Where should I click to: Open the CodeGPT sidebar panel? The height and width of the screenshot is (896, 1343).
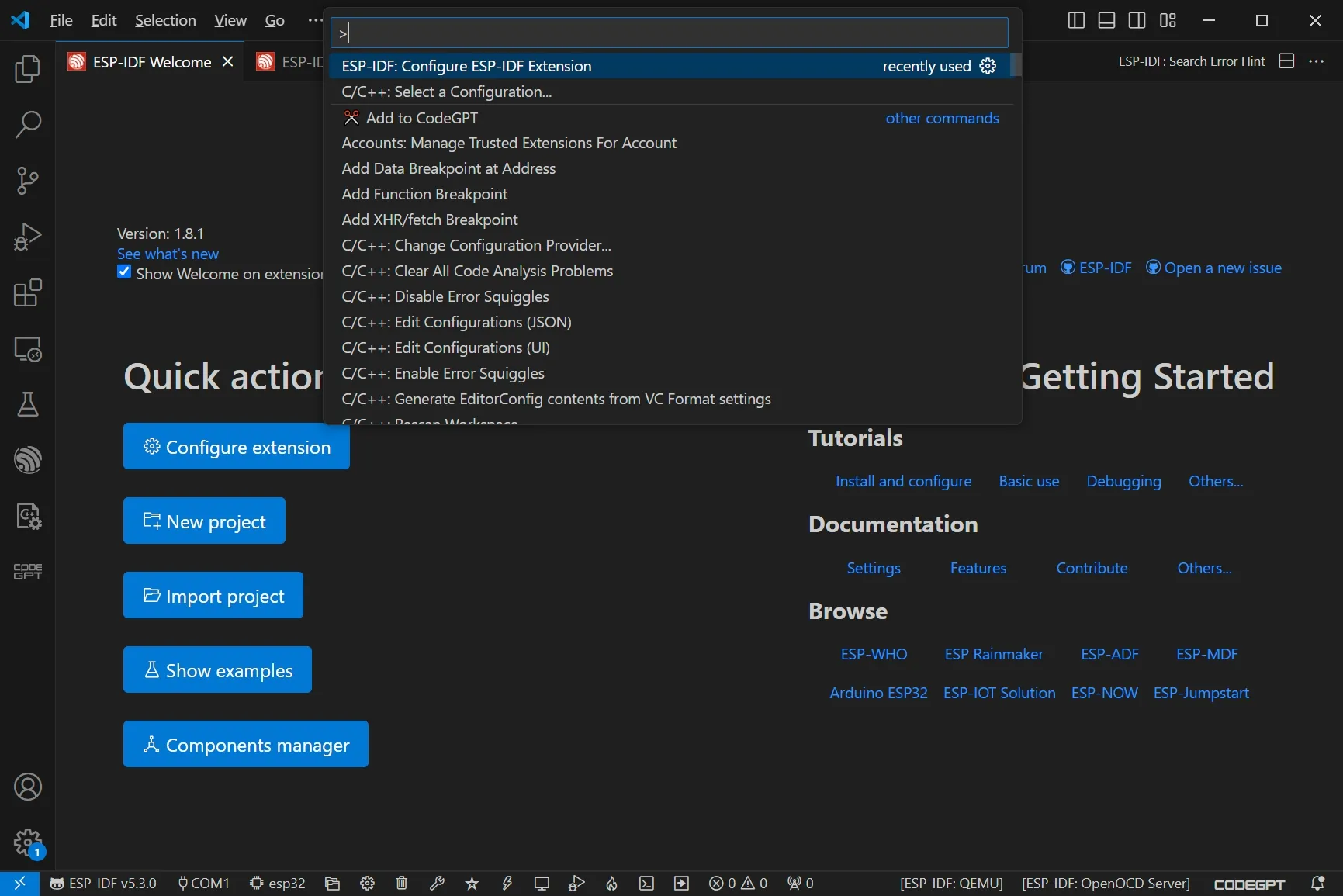pyautogui.click(x=27, y=572)
